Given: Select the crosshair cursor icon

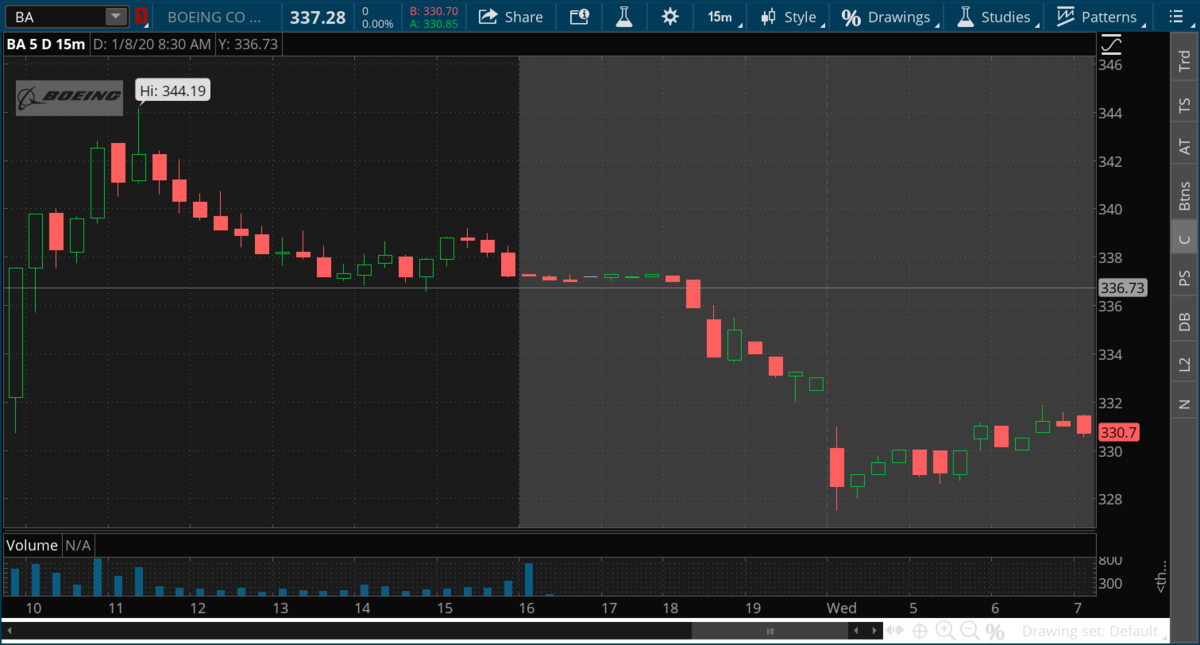Looking at the screenshot, I should tap(919, 631).
